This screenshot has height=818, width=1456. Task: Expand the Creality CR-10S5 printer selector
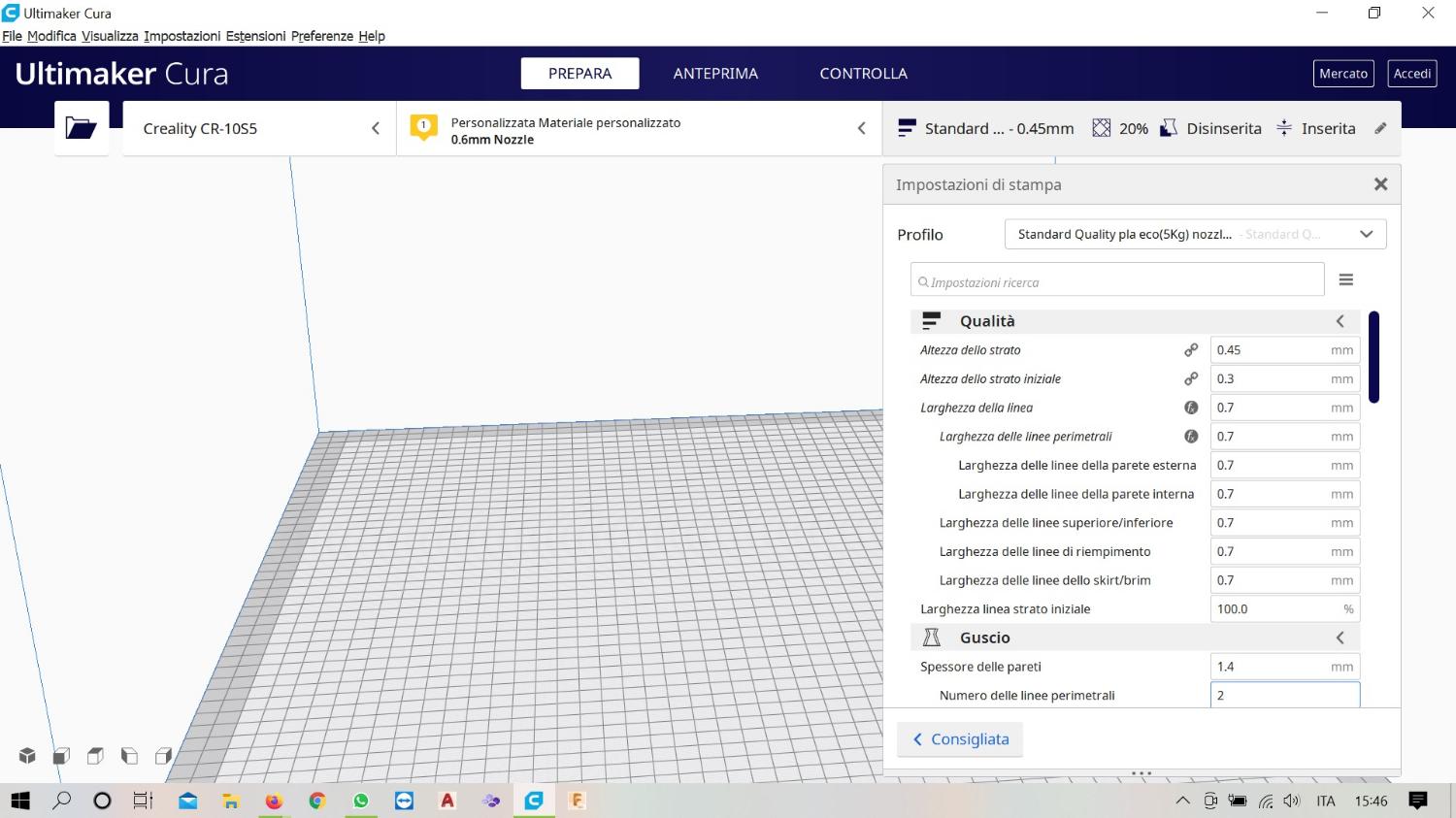click(x=259, y=128)
